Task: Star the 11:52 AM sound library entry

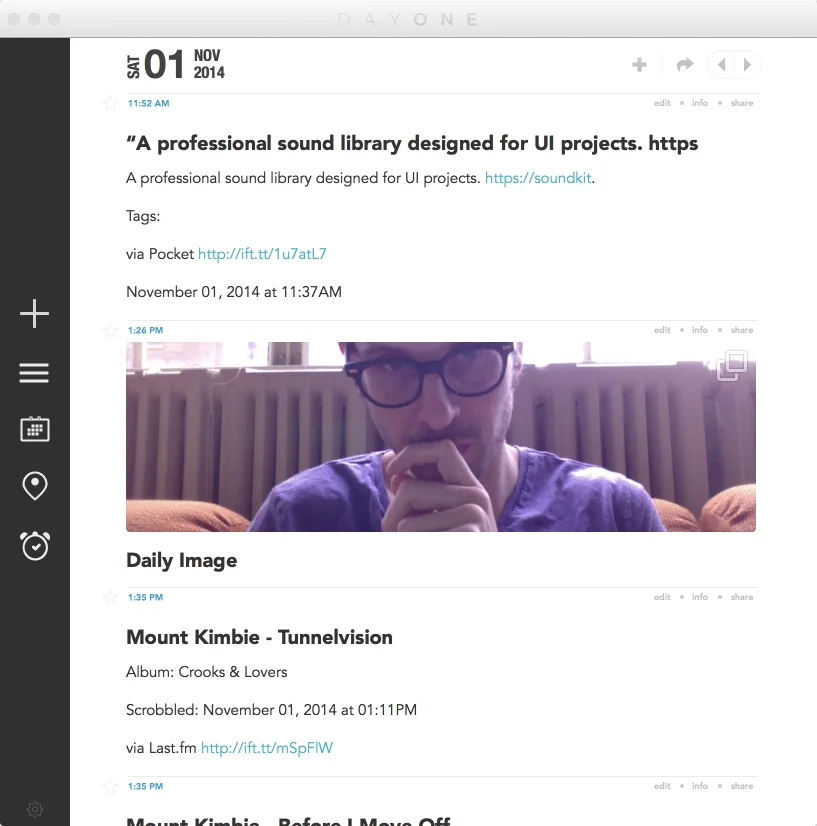Action: [109, 103]
